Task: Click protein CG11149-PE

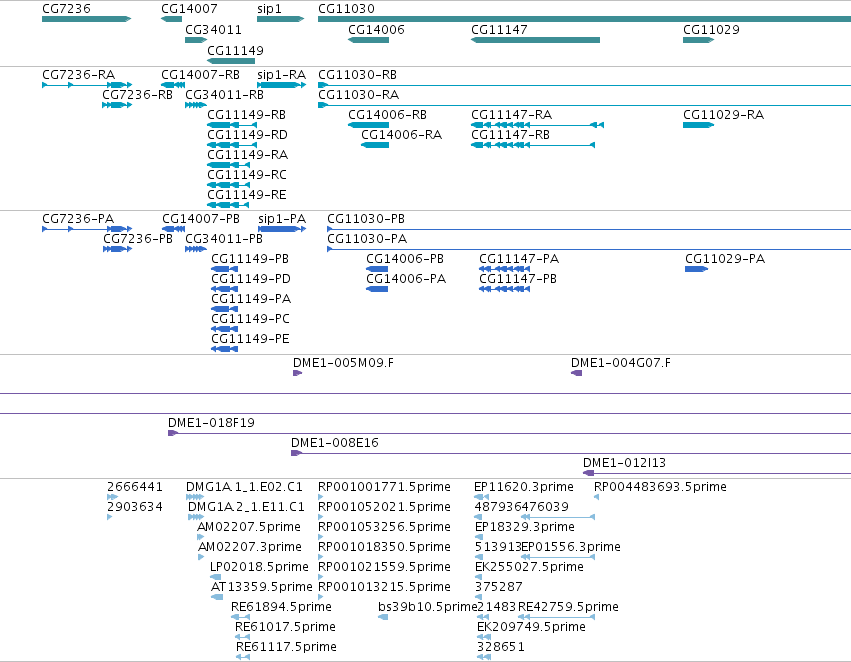Action: 224,349
